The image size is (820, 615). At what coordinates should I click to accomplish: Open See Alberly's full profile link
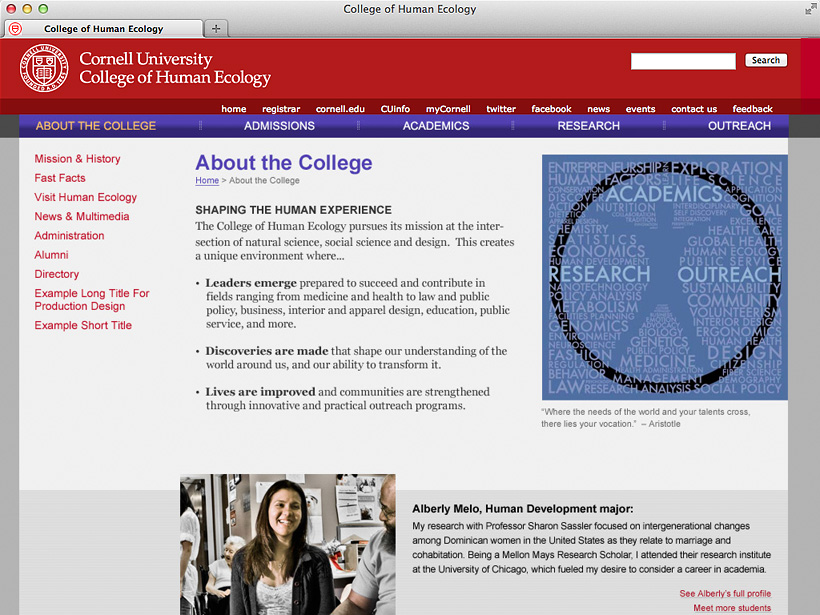[x=725, y=594]
